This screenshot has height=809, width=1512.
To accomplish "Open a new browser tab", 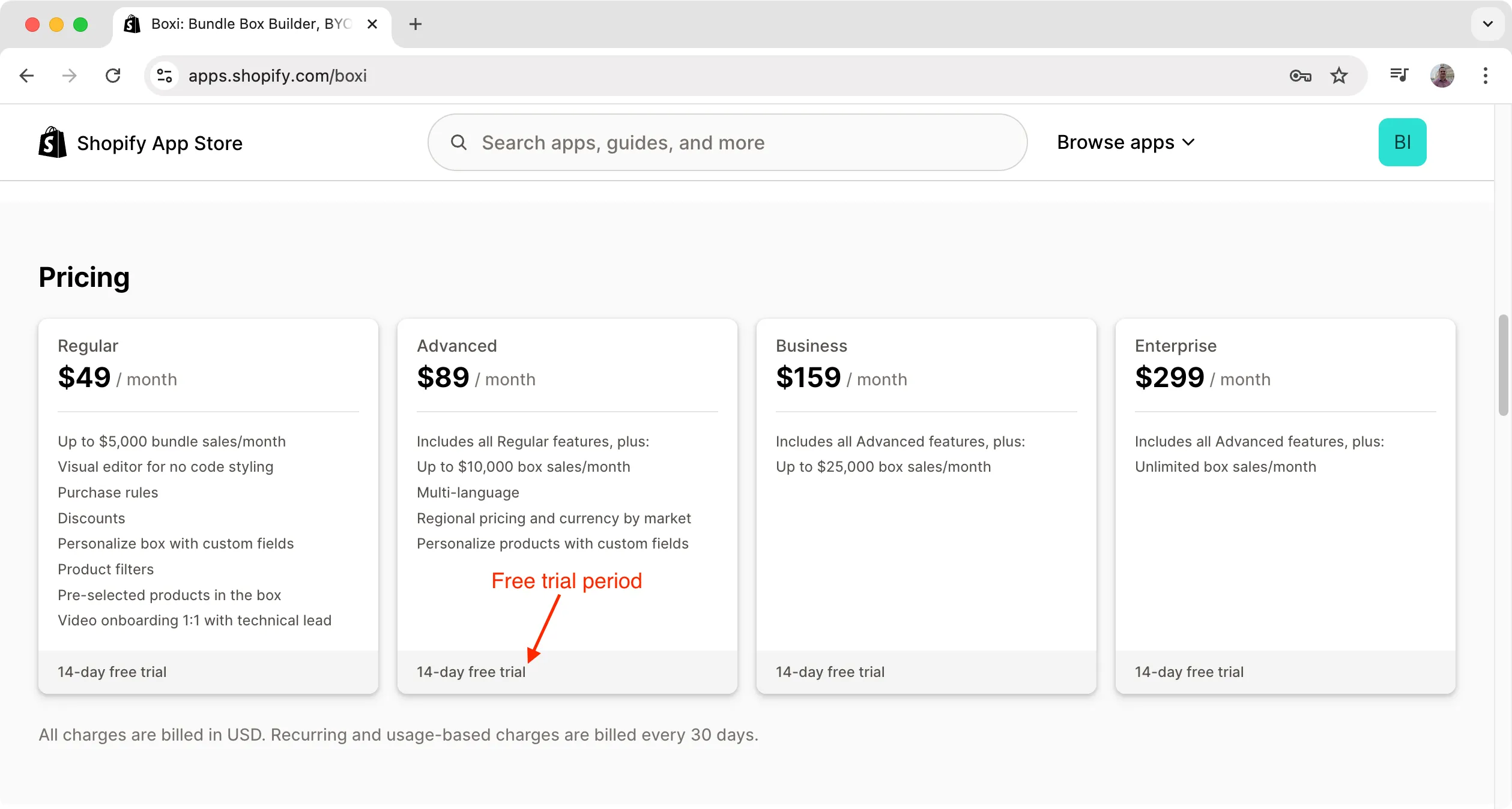I will 416,24.
